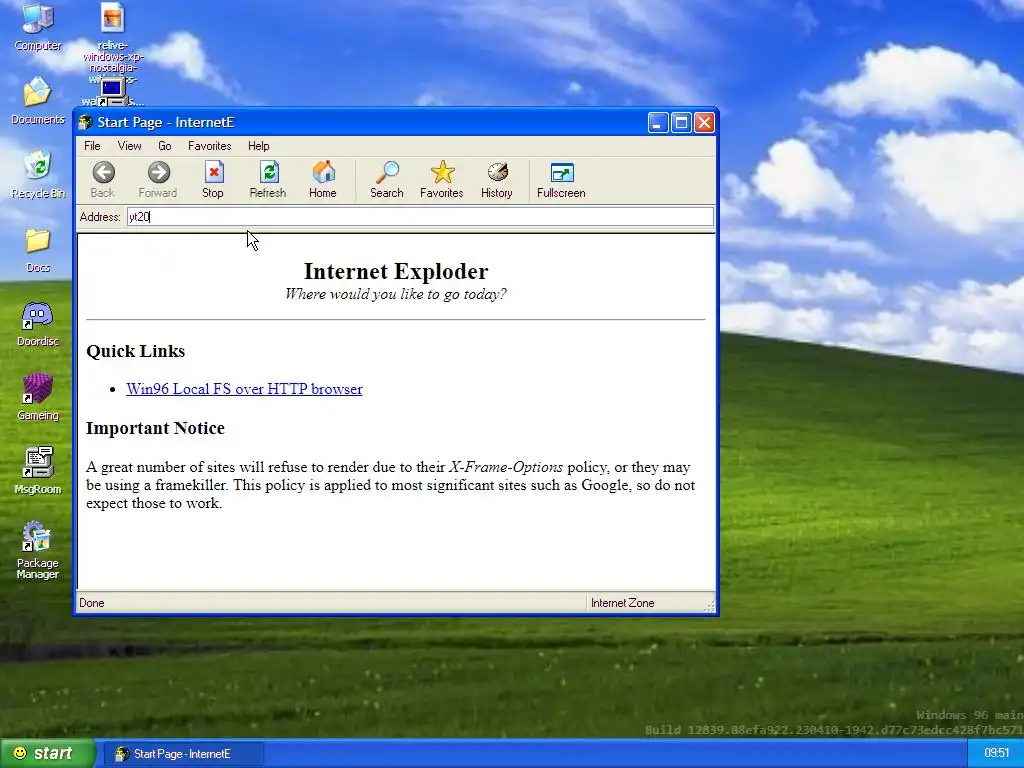Click the 'Where would you like to go today?' tagline
Viewport: 1024px width, 768px height.
(396, 294)
